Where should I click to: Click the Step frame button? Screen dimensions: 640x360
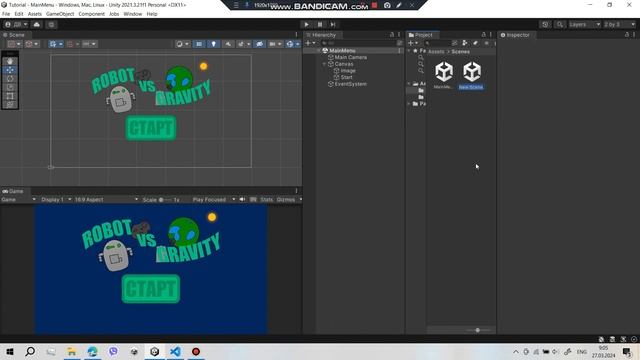coord(333,24)
